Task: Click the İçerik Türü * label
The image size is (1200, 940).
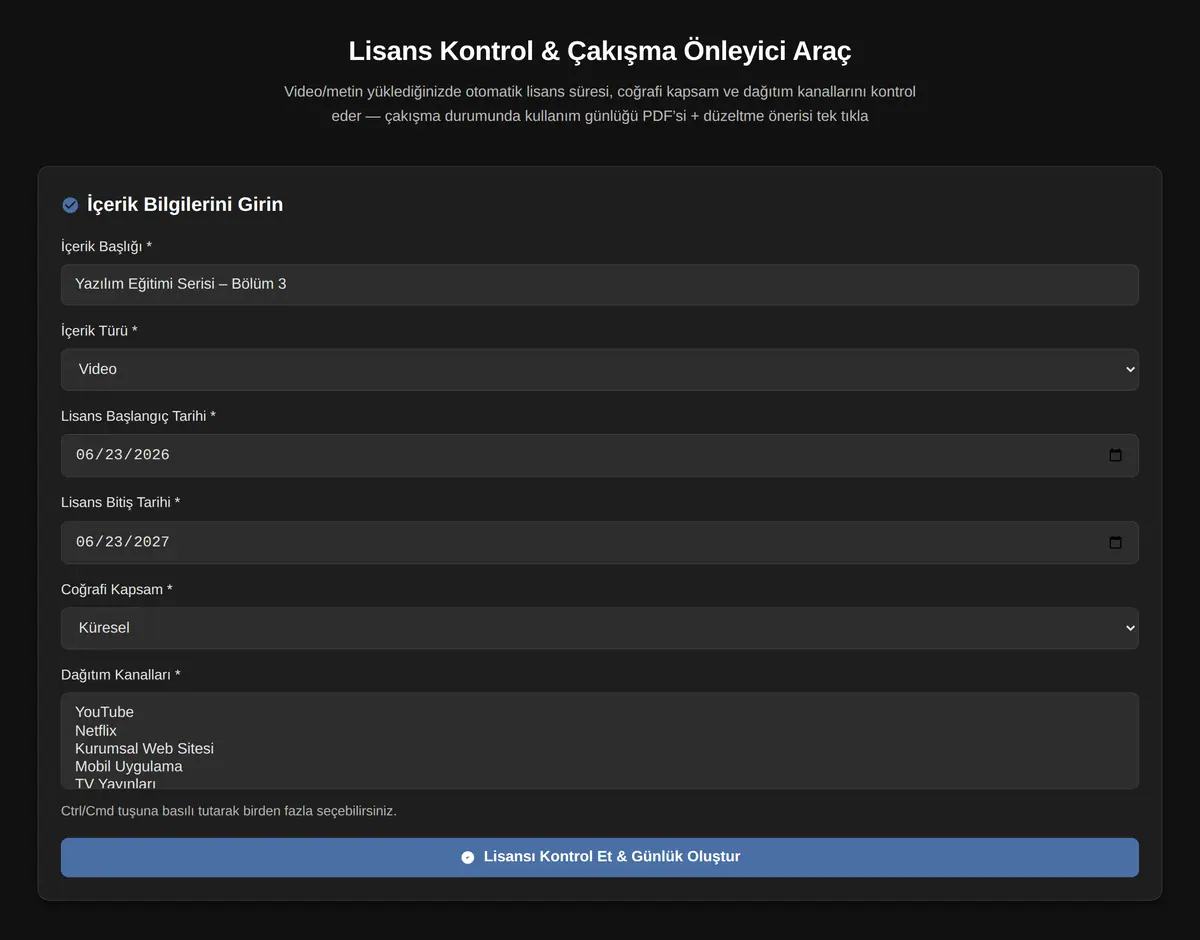Action: (x=99, y=330)
